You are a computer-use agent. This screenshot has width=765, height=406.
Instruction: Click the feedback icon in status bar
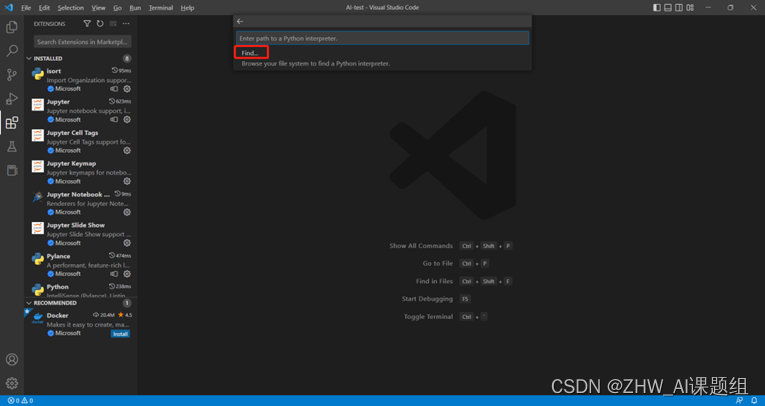coord(740,401)
